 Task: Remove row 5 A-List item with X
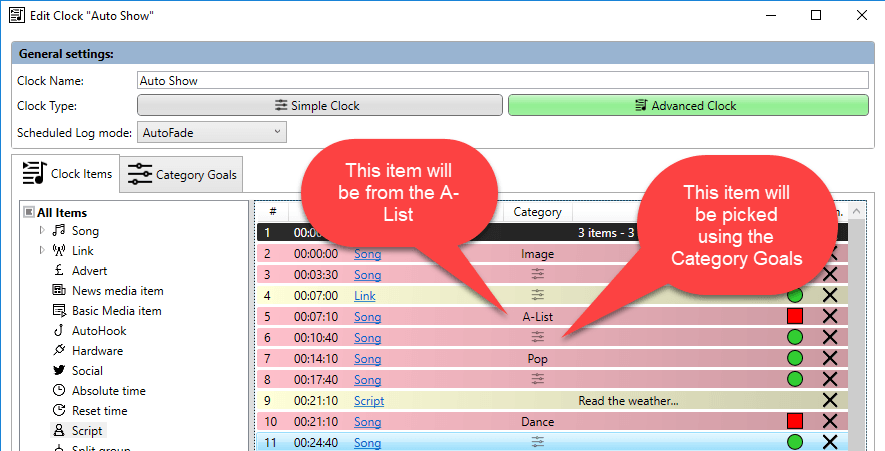[x=830, y=316]
